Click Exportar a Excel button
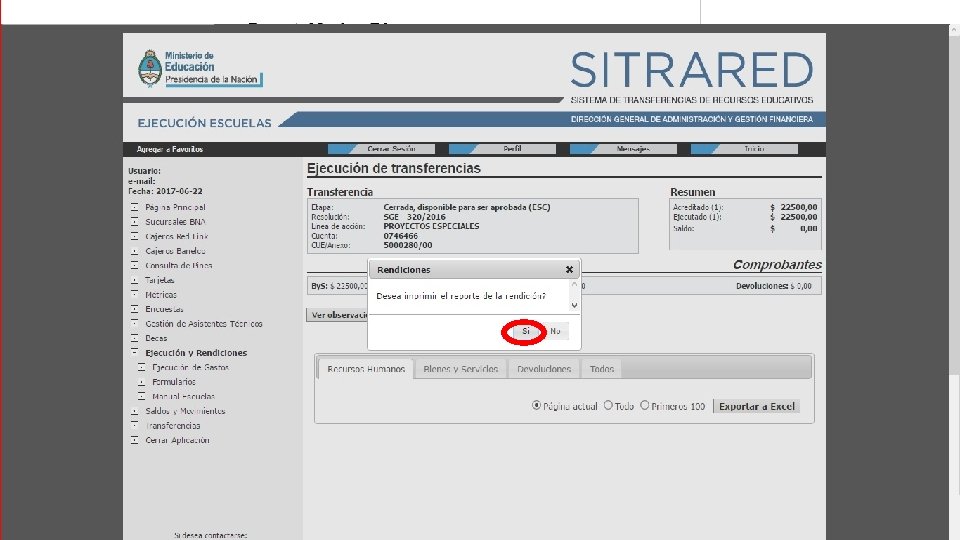This screenshot has height=540, width=960. point(757,407)
